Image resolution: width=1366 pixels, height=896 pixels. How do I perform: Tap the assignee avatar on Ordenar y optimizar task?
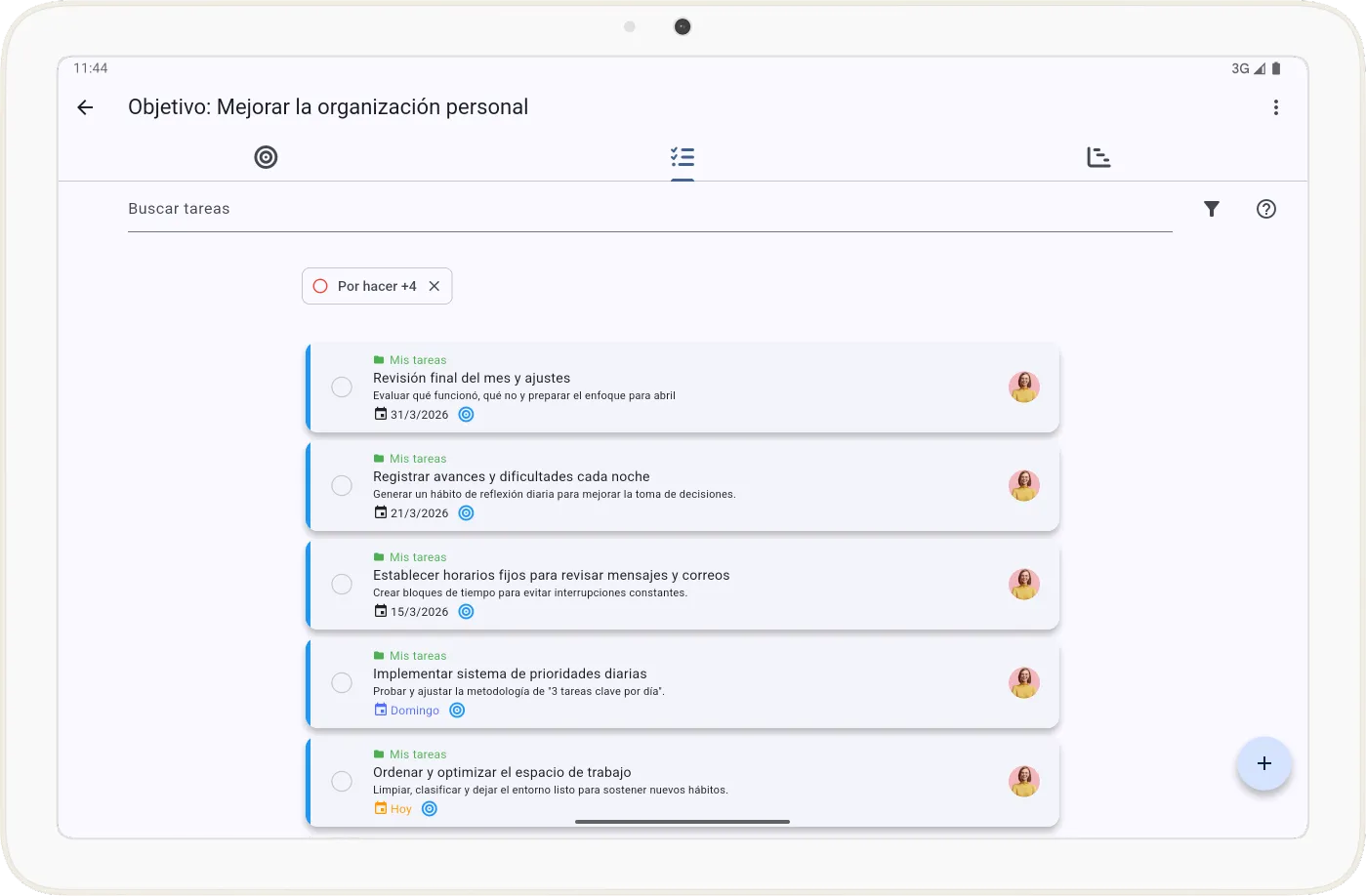pyautogui.click(x=1023, y=781)
